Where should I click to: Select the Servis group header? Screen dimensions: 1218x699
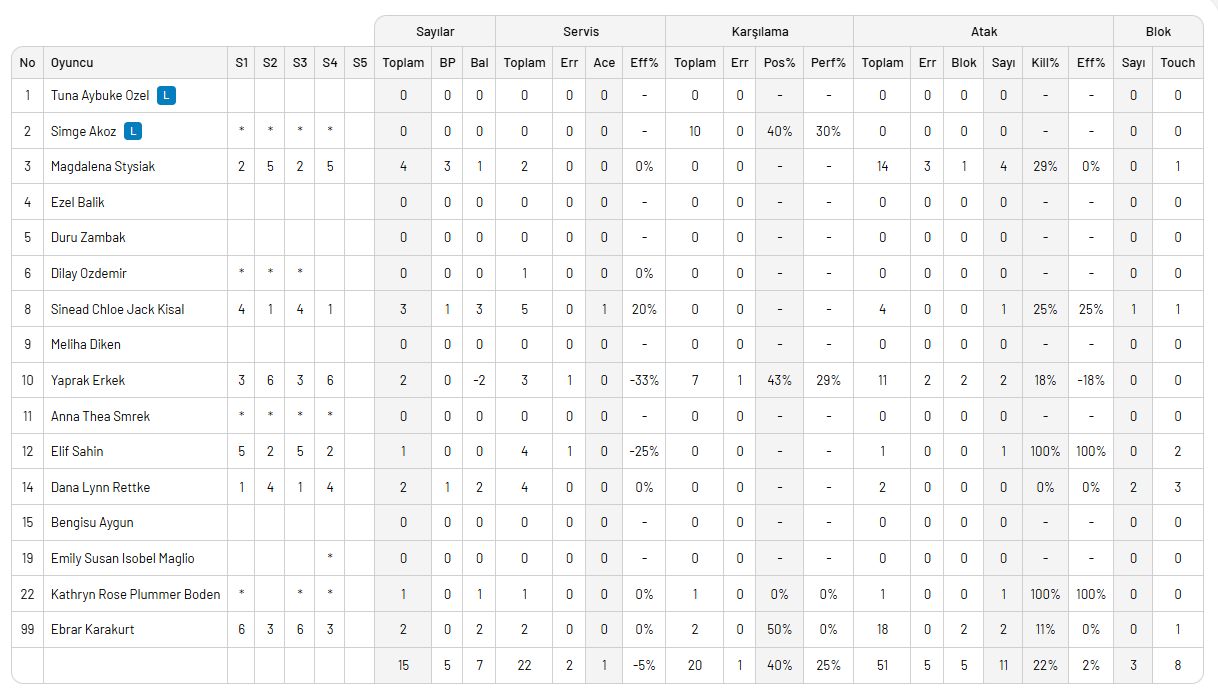click(580, 31)
